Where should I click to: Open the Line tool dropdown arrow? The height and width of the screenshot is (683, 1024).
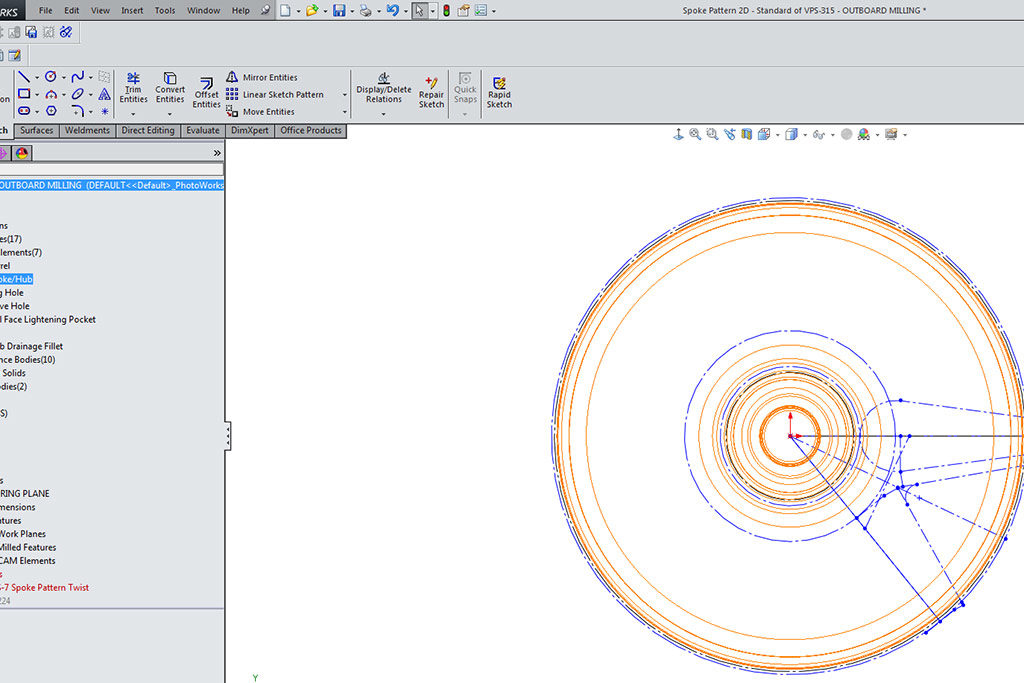click(37, 78)
